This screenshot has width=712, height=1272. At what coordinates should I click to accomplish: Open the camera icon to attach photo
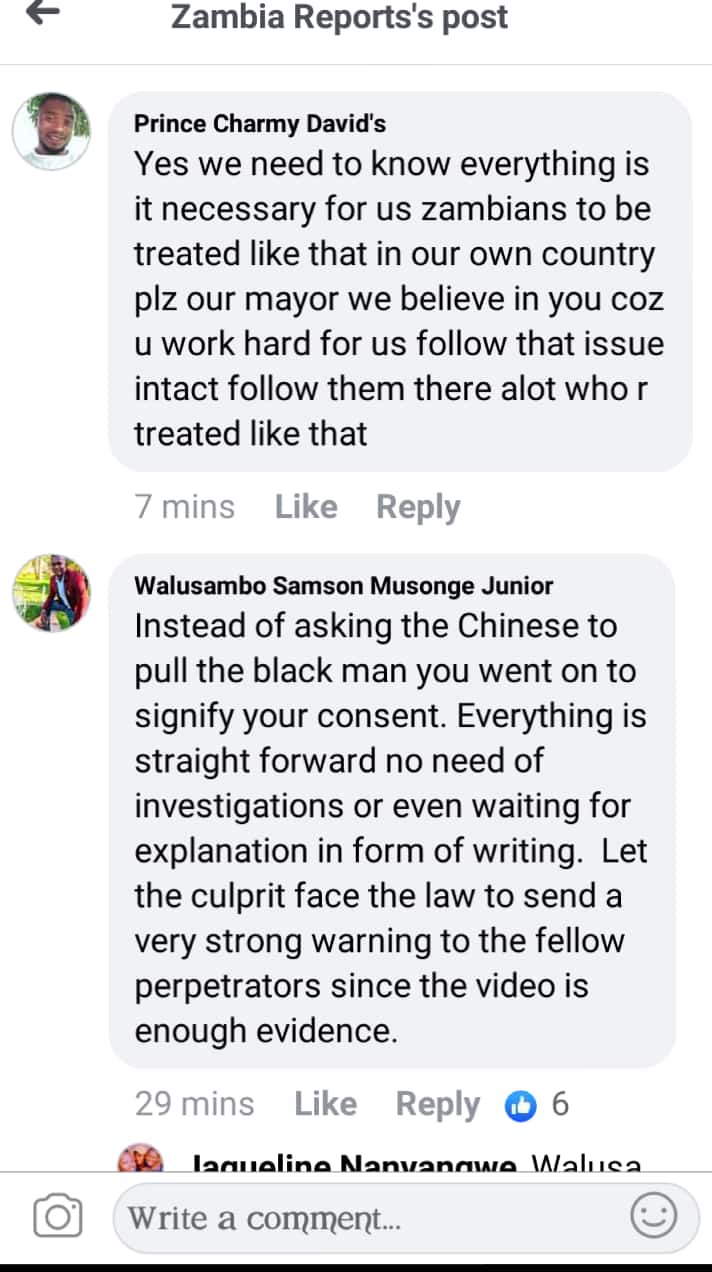point(57,1217)
